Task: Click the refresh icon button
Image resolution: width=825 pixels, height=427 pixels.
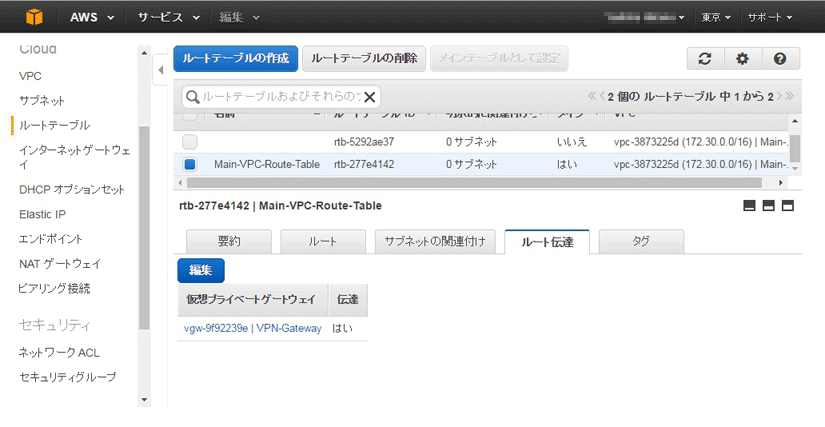Action: [705, 59]
